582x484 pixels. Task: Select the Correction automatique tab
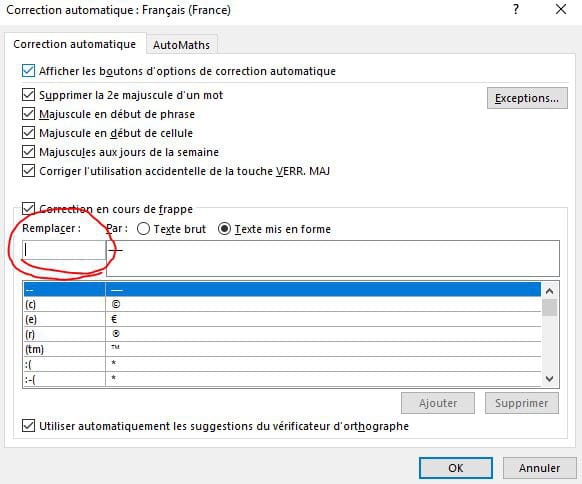(x=75, y=44)
